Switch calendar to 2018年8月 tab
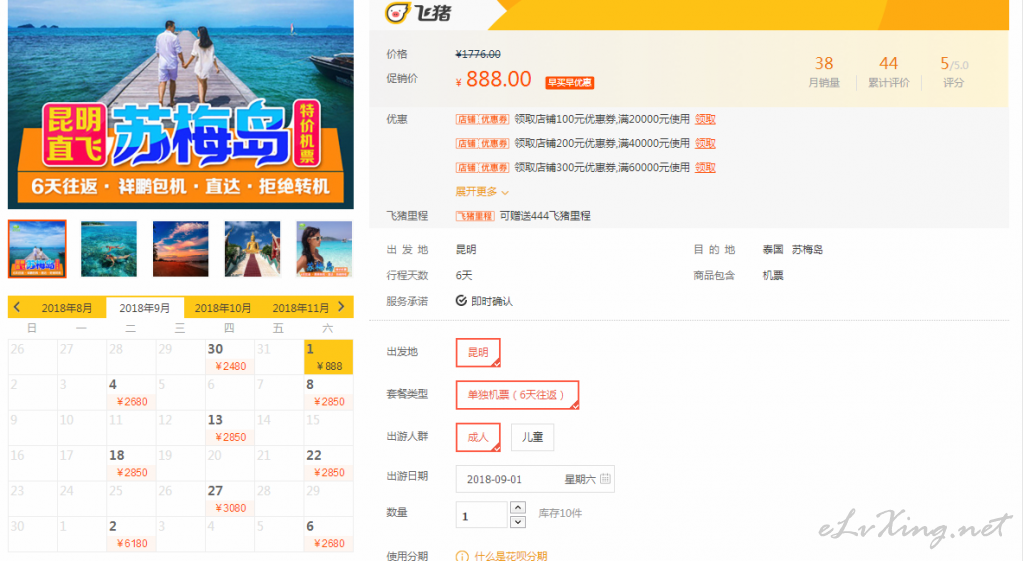 (x=67, y=308)
